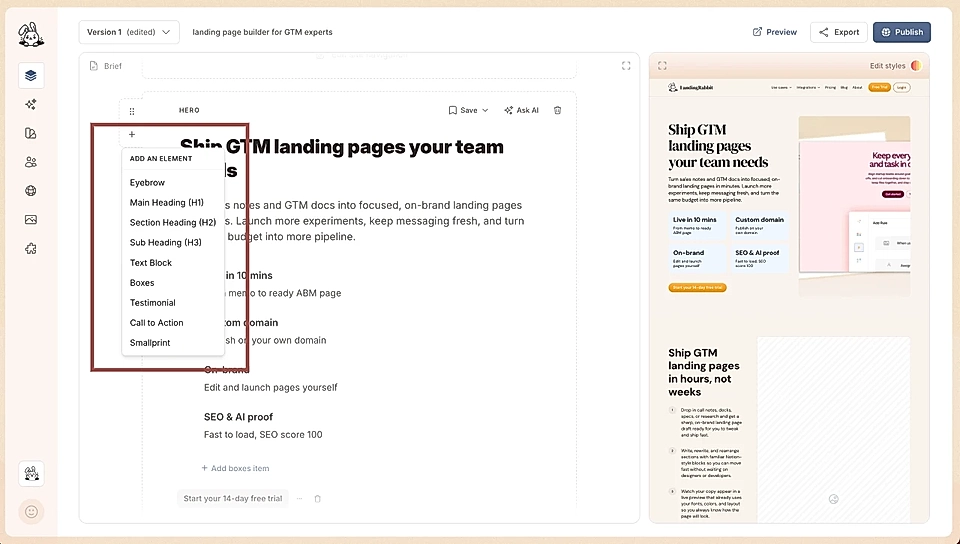This screenshot has width=960, height=544.
Task: Choose Section Heading (H2) element
Action: click(x=173, y=223)
